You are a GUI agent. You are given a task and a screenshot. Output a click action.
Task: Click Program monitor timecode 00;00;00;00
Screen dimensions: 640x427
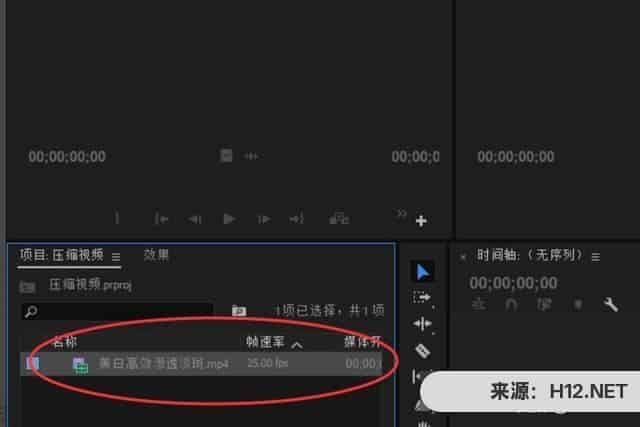pos(516,156)
